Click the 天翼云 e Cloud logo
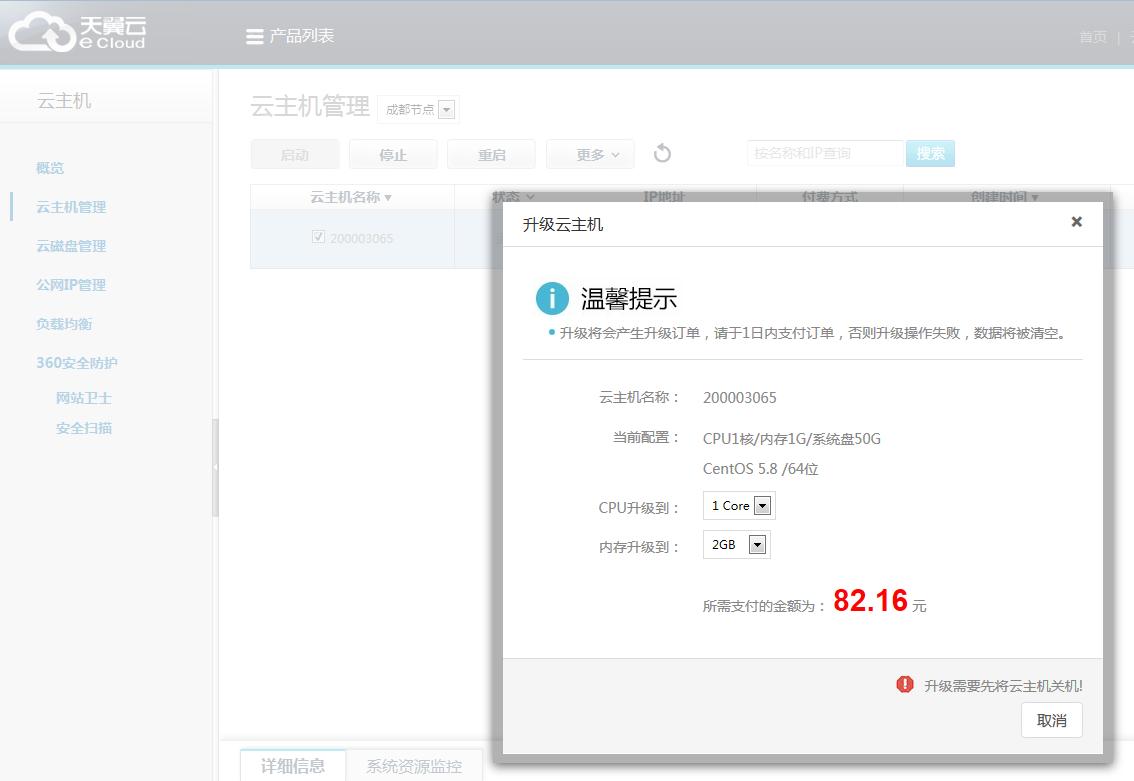The height and width of the screenshot is (781, 1134). click(x=78, y=31)
